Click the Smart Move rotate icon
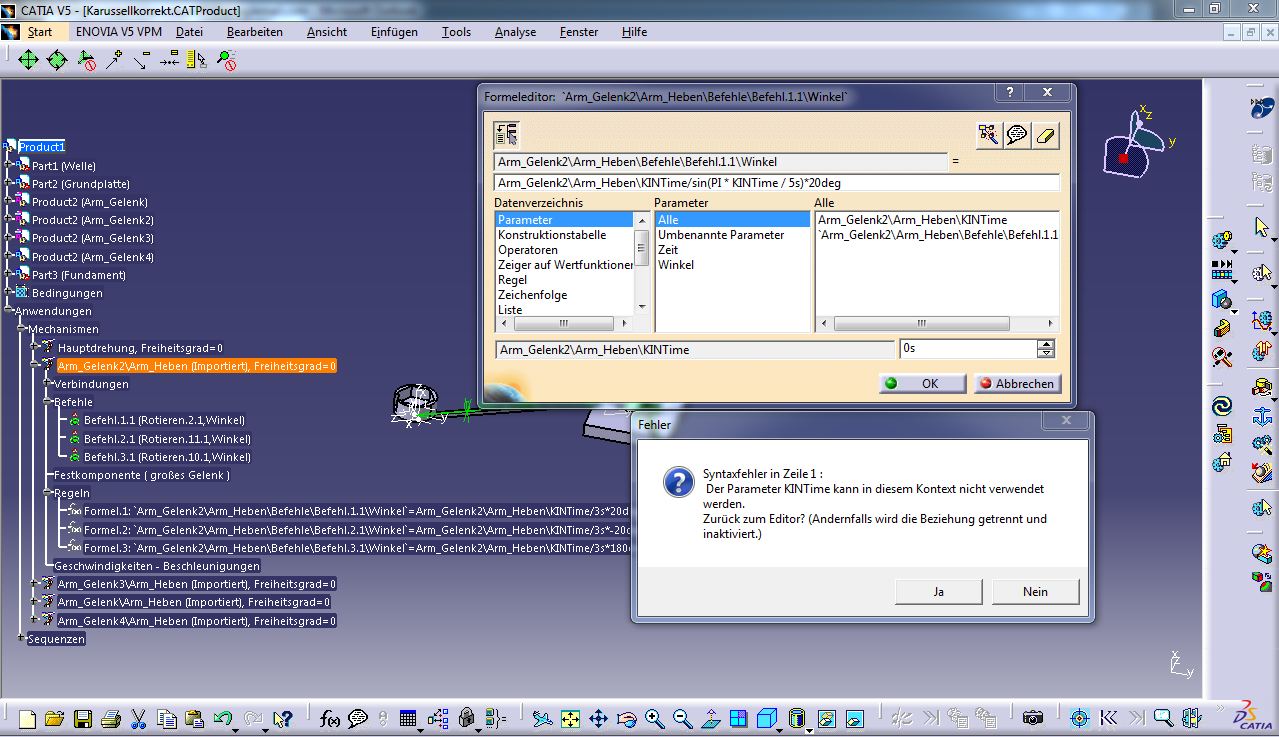The height and width of the screenshot is (737, 1279). [57, 60]
